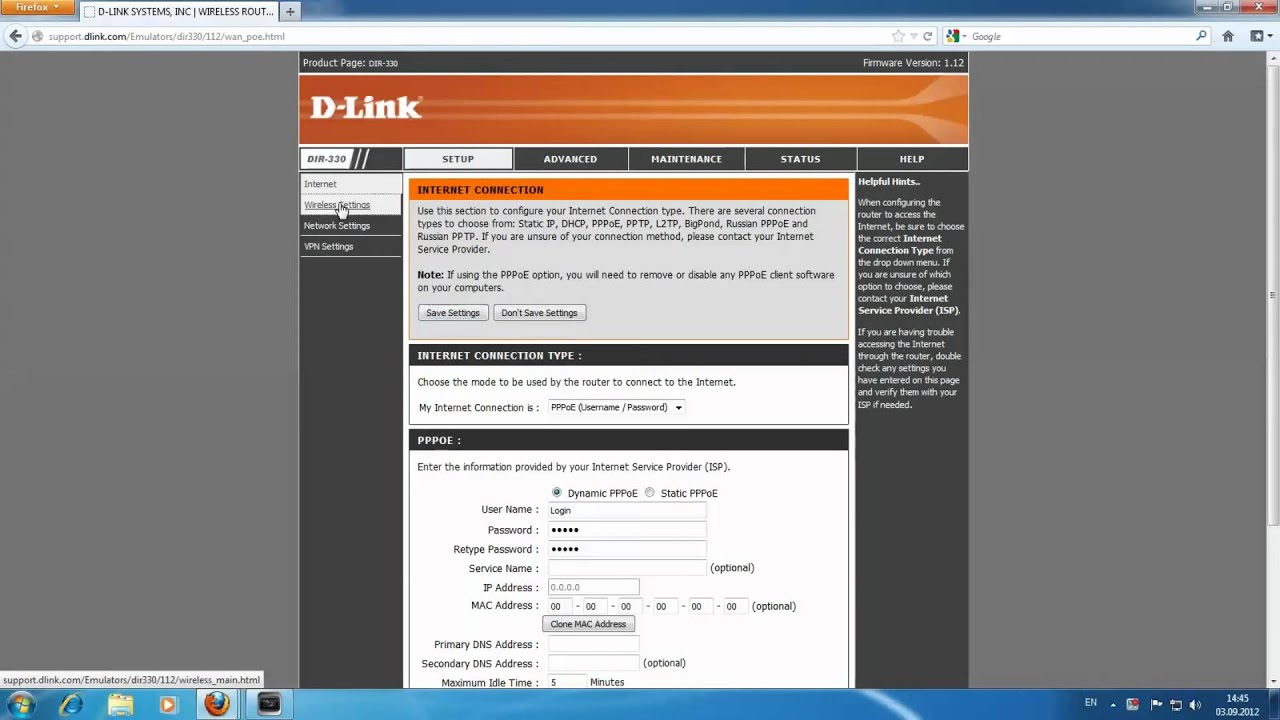Click the Helpful Hints heading
Screen dimensions: 1280x720
[888, 182]
